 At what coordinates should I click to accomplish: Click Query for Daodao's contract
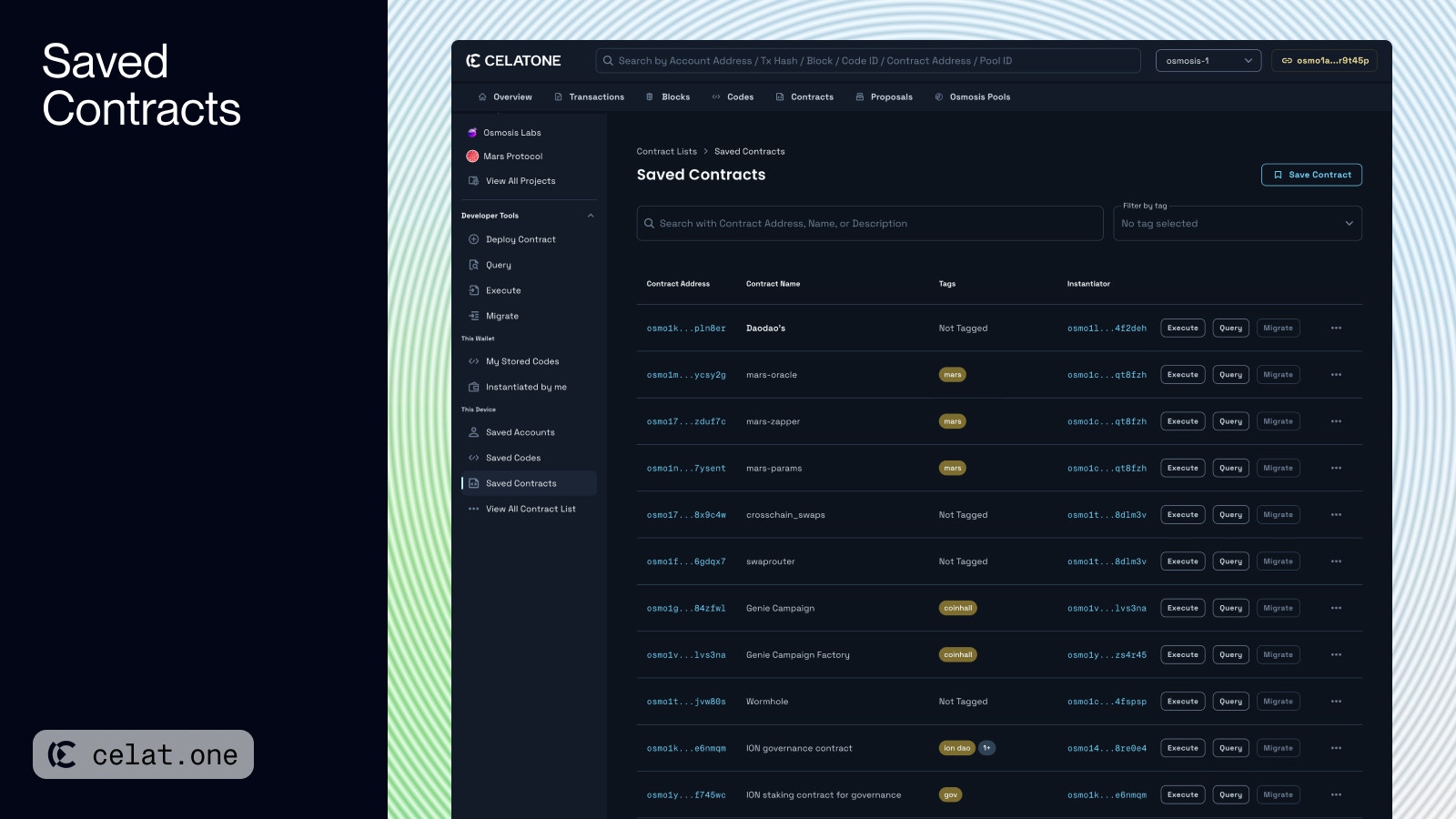pos(1231,328)
